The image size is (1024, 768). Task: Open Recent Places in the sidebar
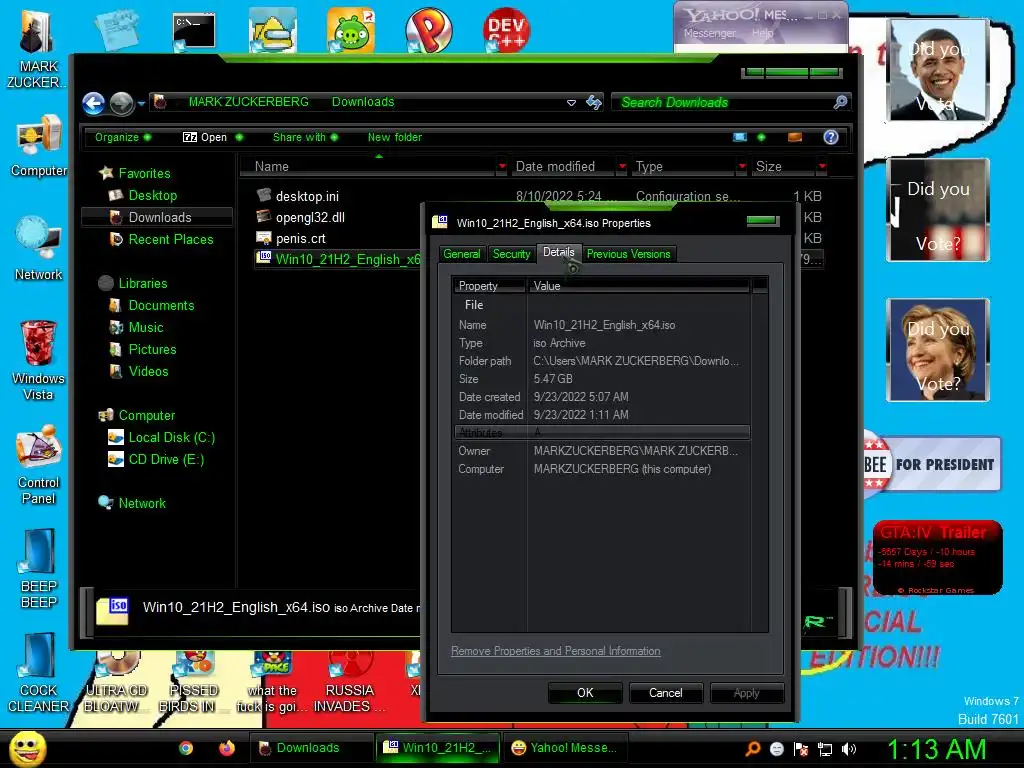point(170,240)
